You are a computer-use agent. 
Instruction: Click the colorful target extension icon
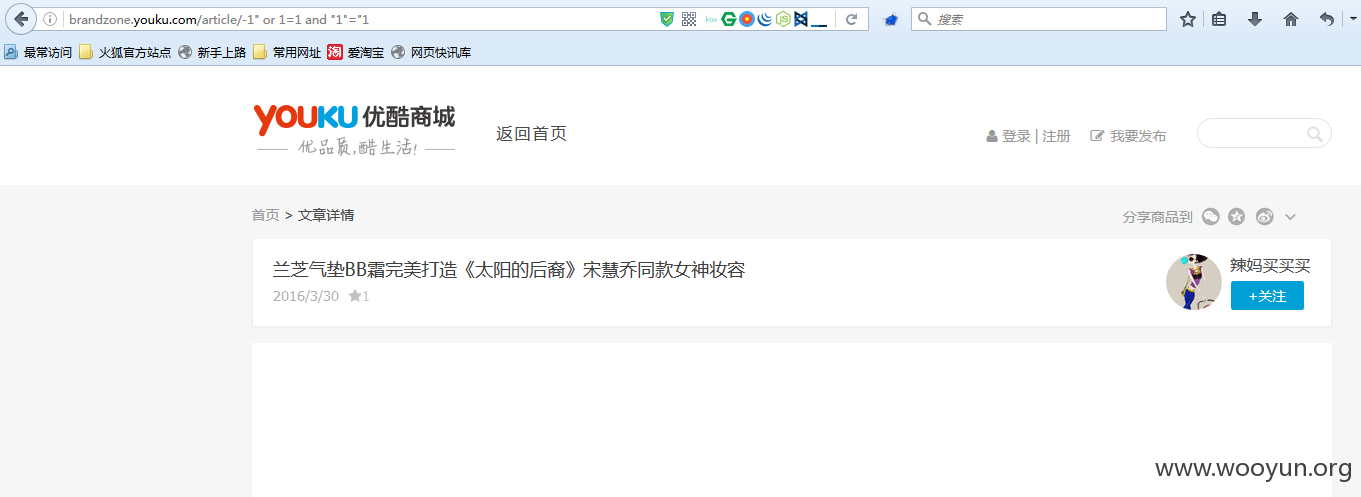coord(747,19)
